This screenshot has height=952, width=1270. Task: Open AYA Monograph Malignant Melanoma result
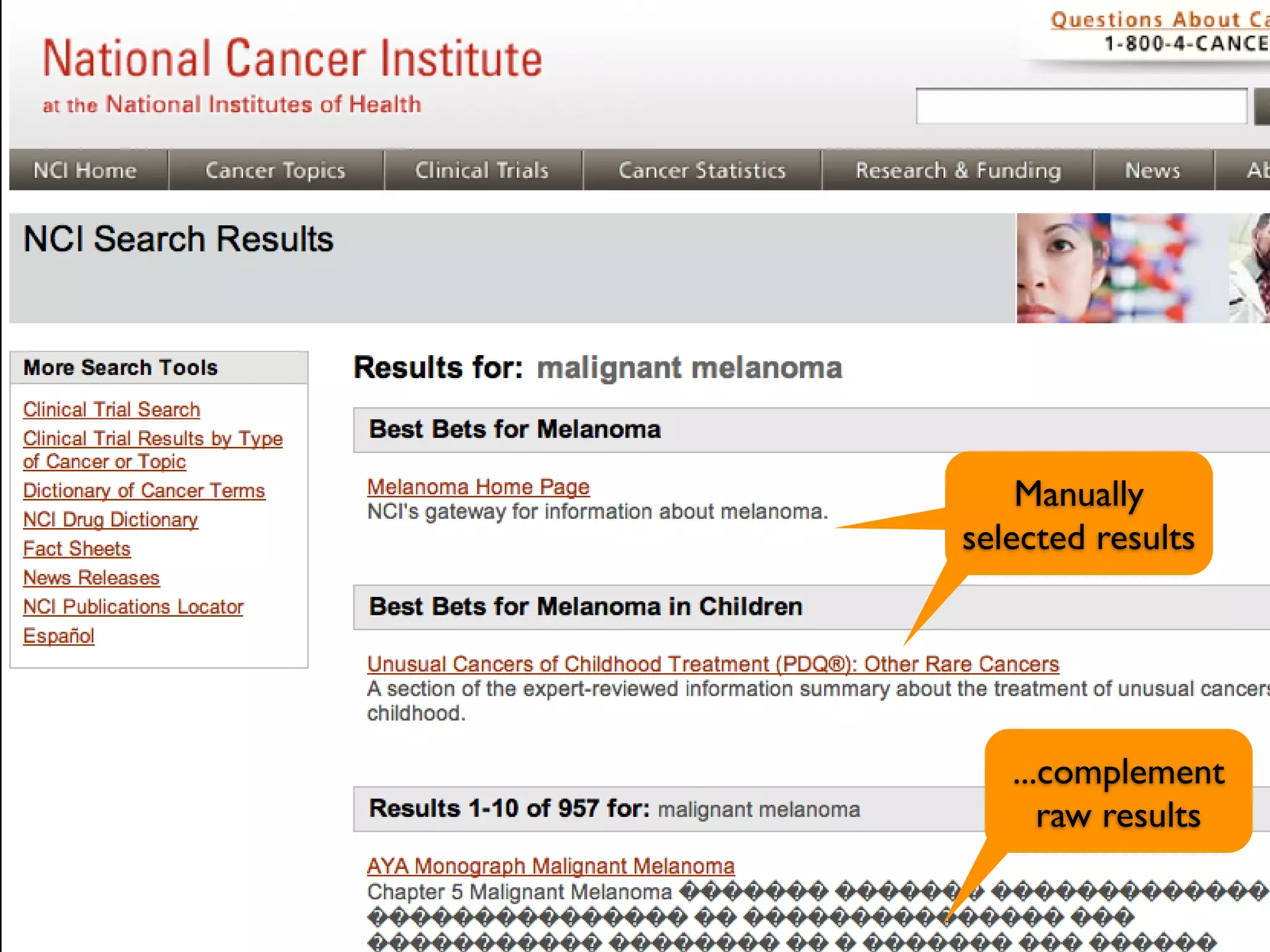(551, 866)
